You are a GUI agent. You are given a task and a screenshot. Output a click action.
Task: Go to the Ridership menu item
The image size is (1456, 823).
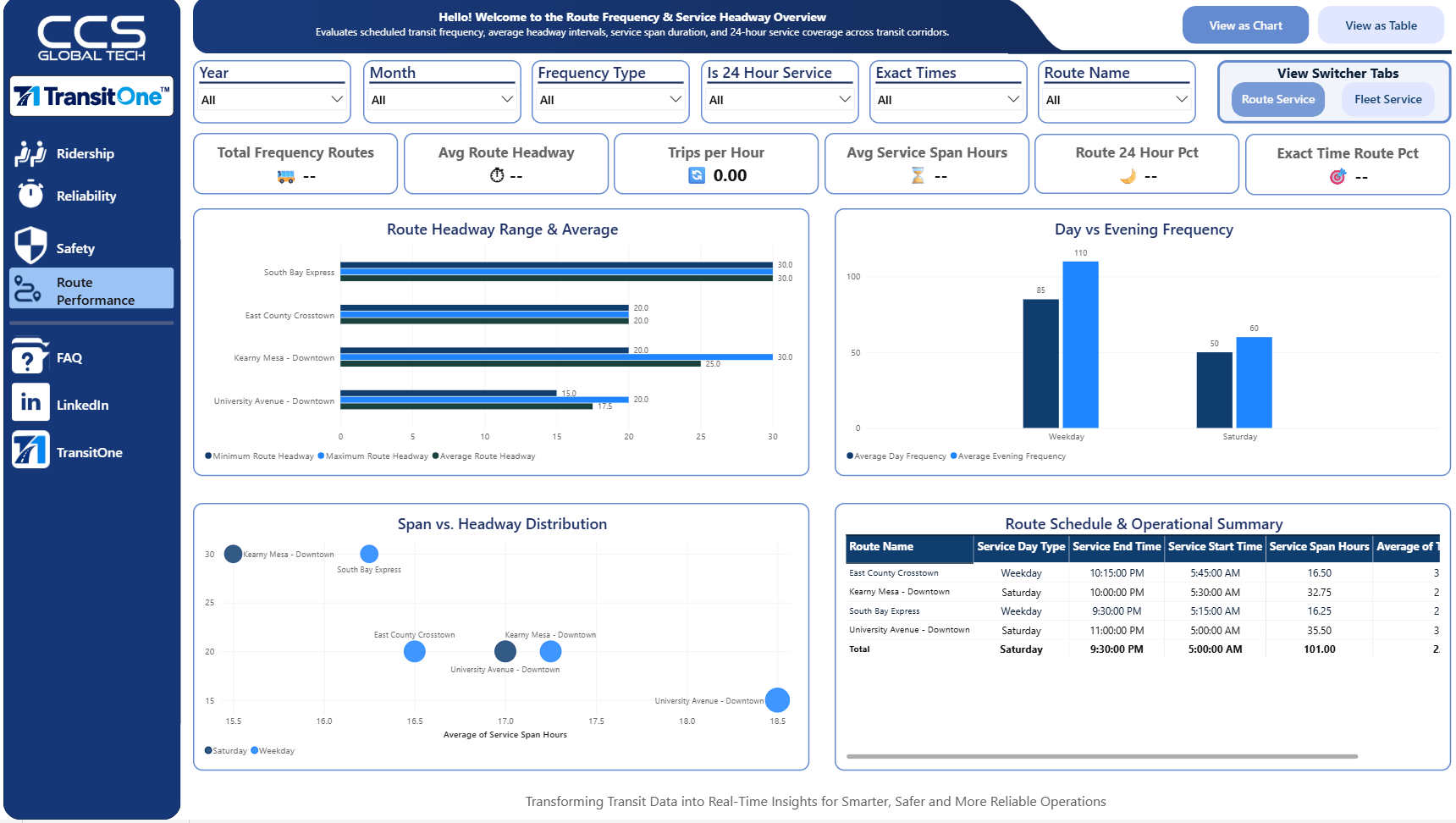tap(85, 153)
